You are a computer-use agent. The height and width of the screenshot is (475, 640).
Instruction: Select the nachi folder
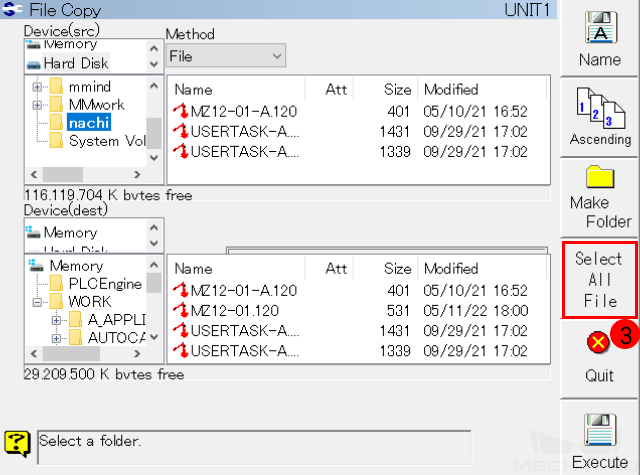[x=89, y=122]
